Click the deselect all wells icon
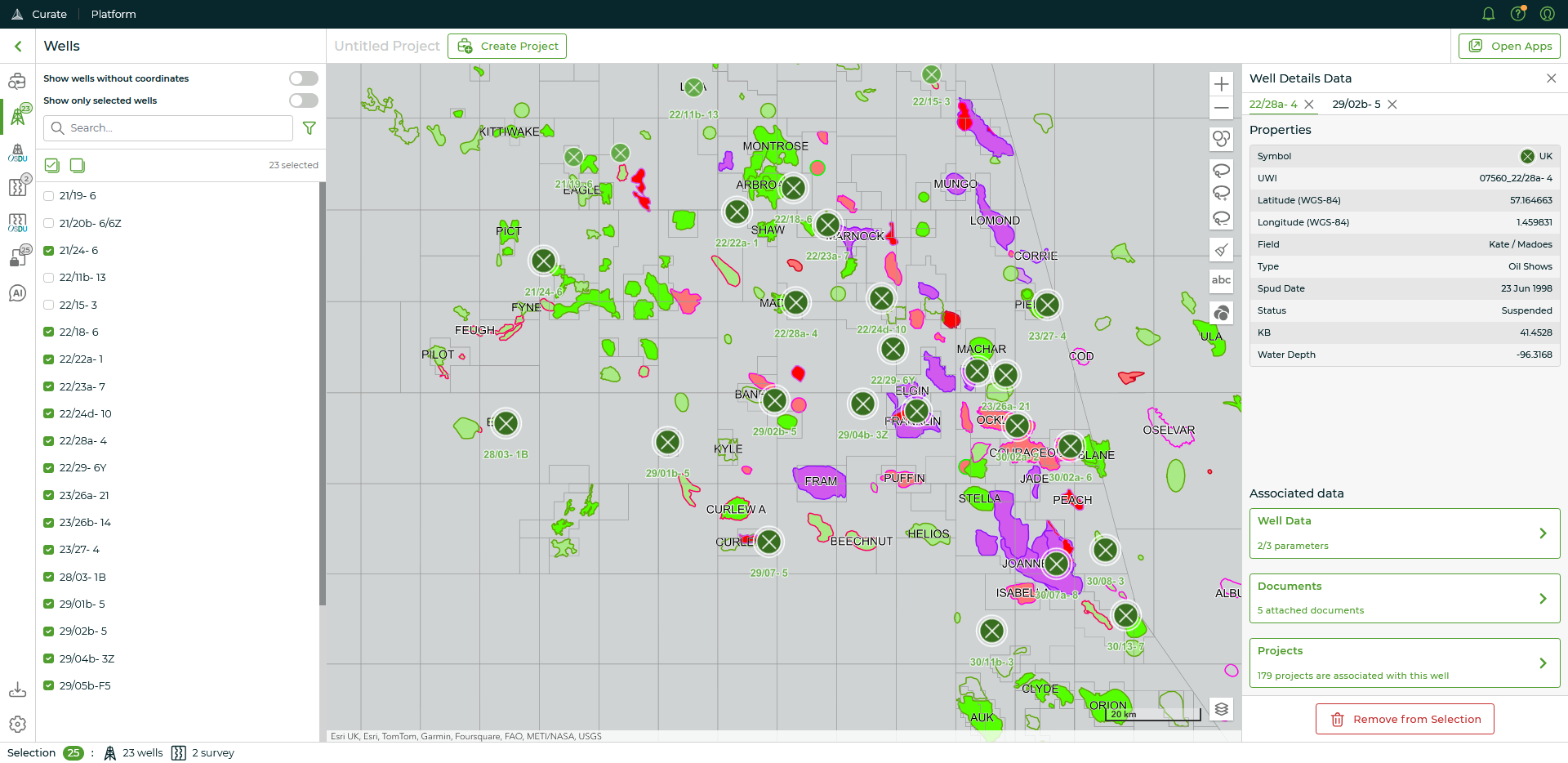Screen dimensions: 1568x763 (78, 166)
